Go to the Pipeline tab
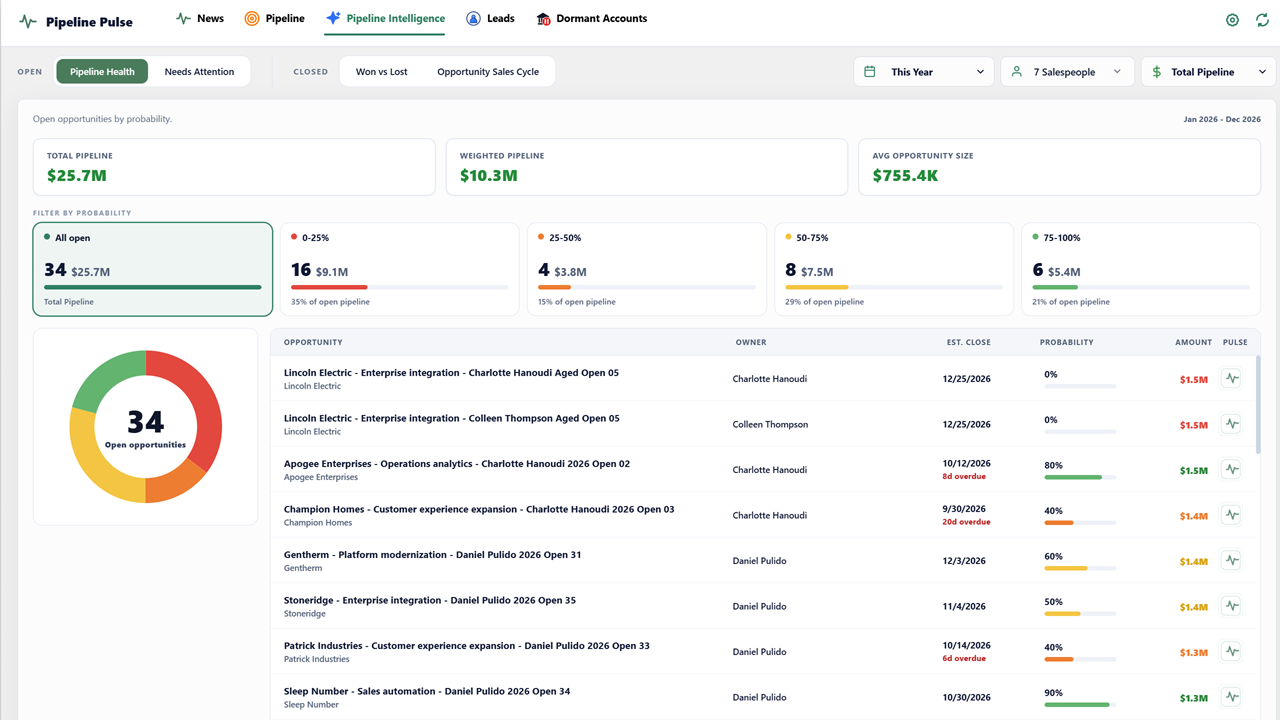 (x=275, y=18)
